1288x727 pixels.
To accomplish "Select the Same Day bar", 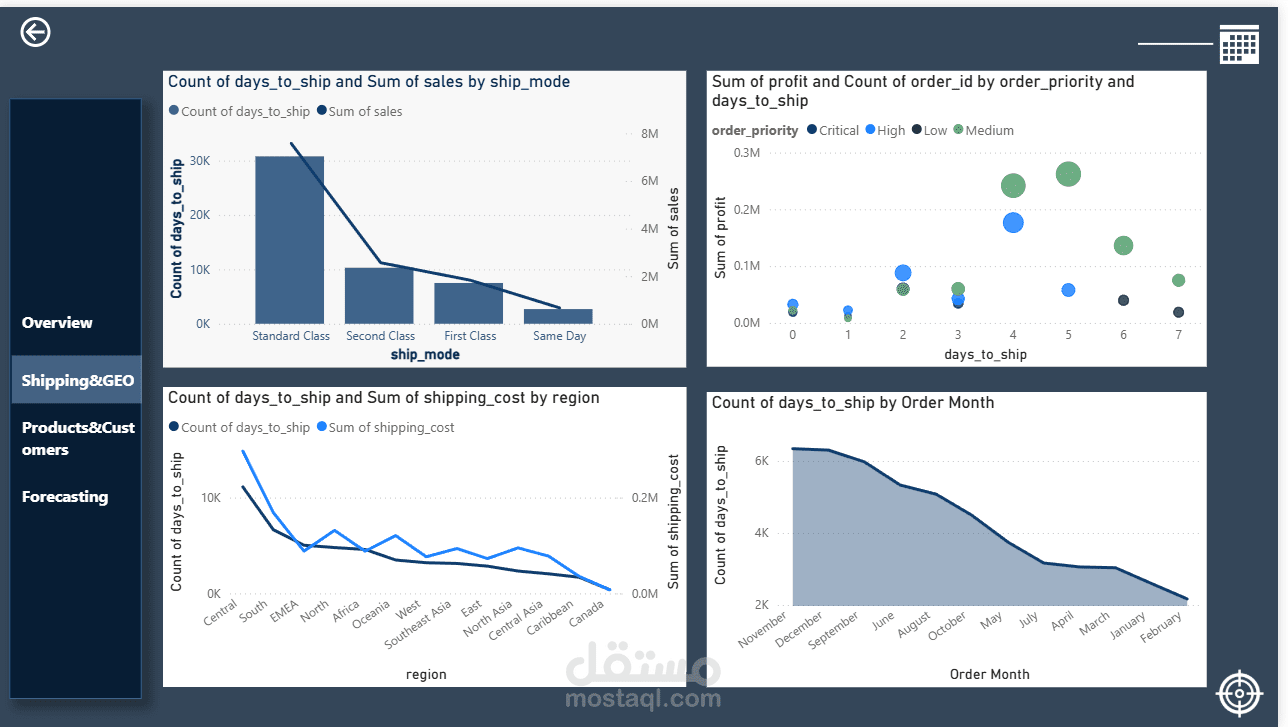I will tap(558, 316).
